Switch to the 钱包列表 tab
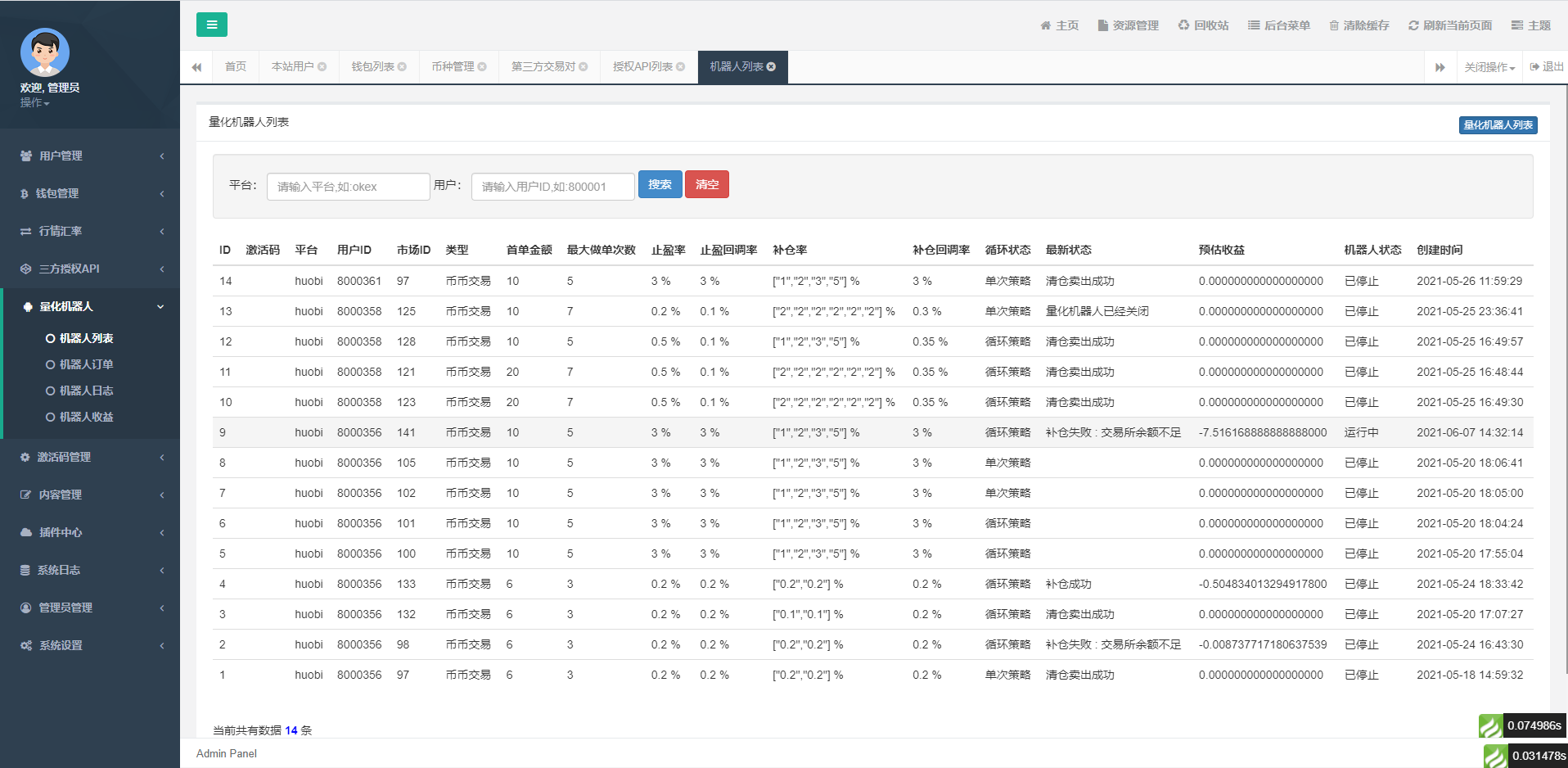This screenshot has height=768, width=1568. click(372, 66)
